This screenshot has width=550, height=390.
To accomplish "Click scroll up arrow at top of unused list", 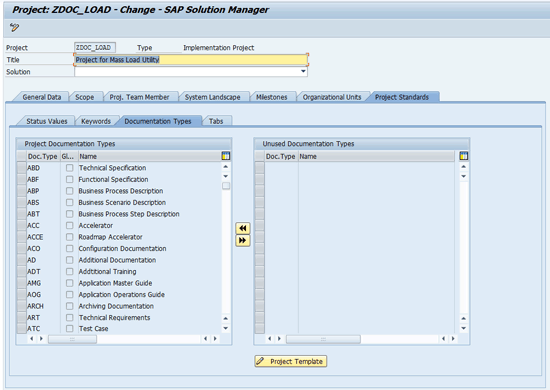I will (464, 167).
